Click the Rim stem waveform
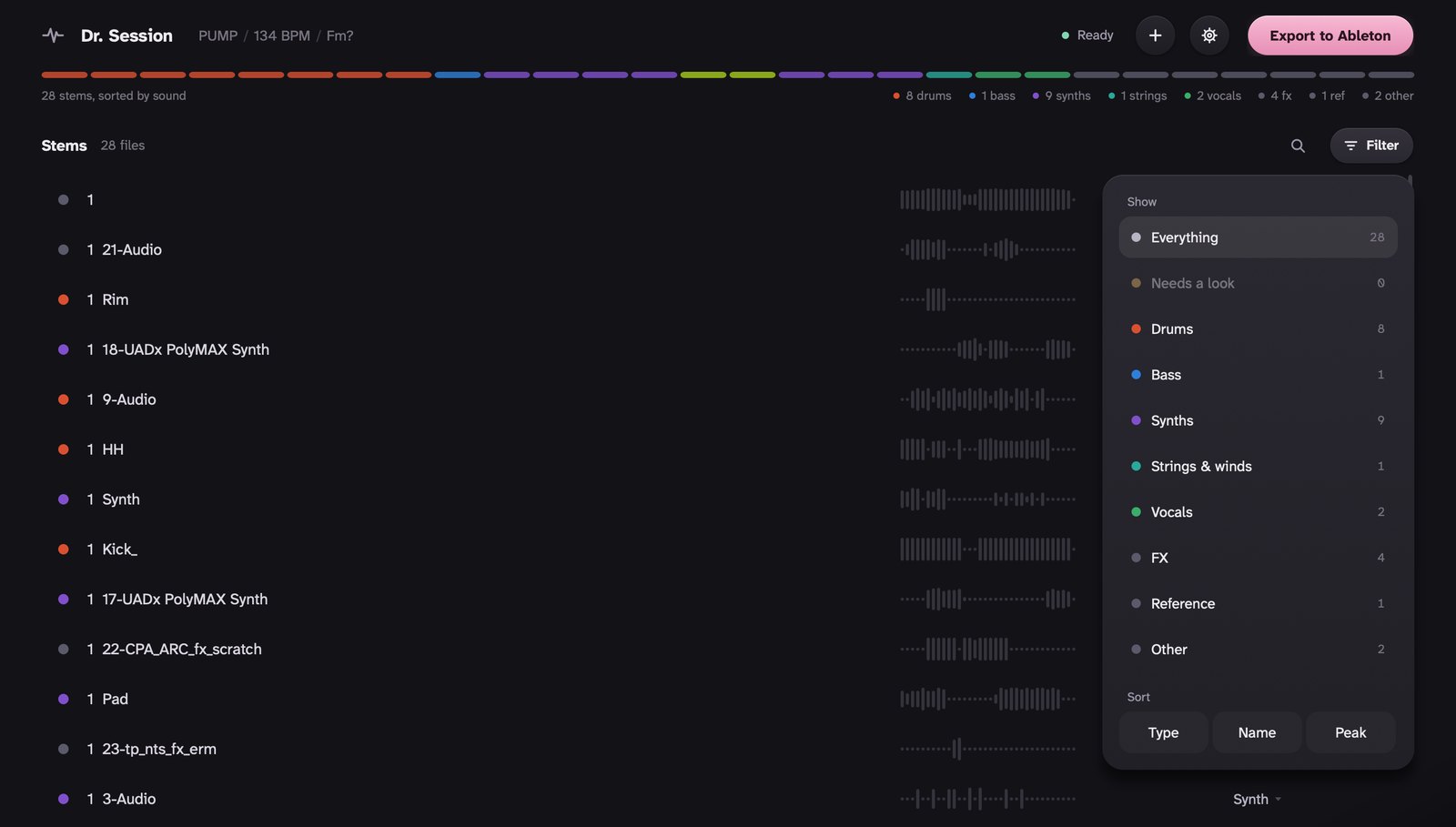This screenshot has height=827, width=1456. [x=987, y=299]
